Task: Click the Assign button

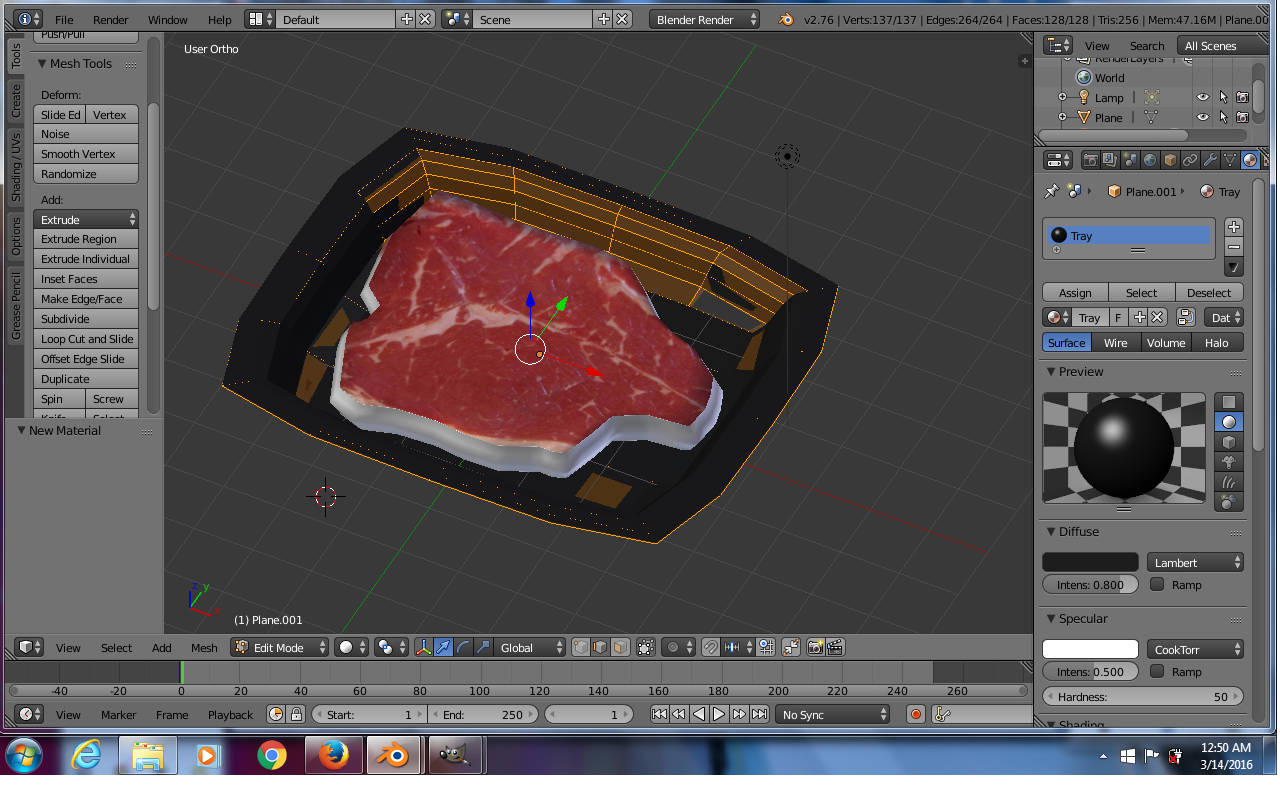Action: [1075, 293]
